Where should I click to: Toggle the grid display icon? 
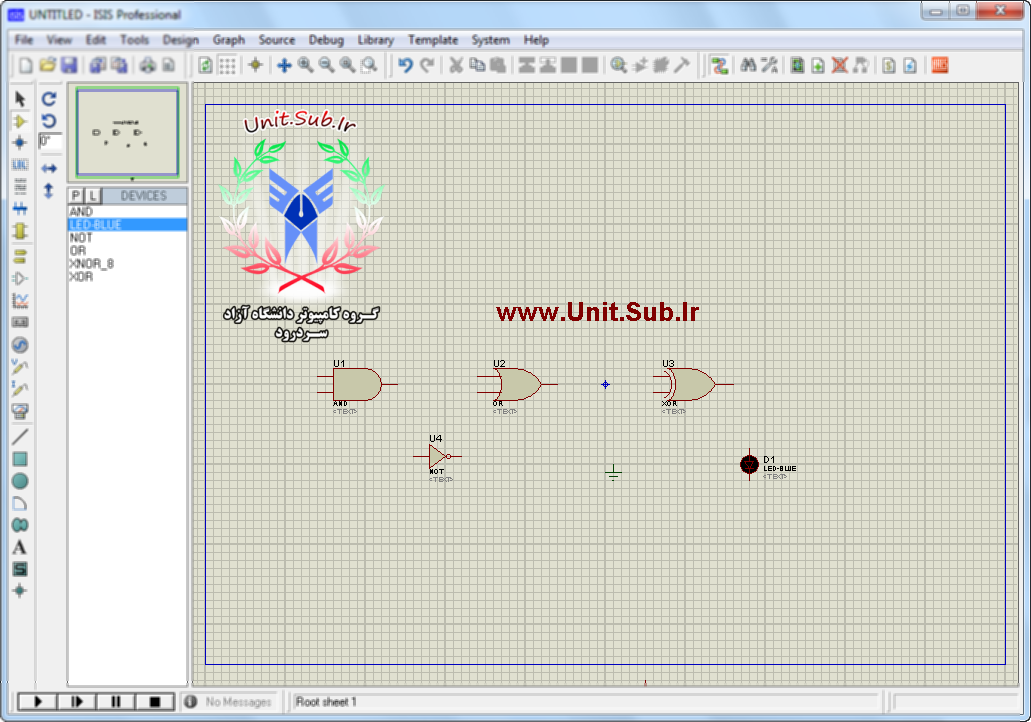(x=228, y=65)
